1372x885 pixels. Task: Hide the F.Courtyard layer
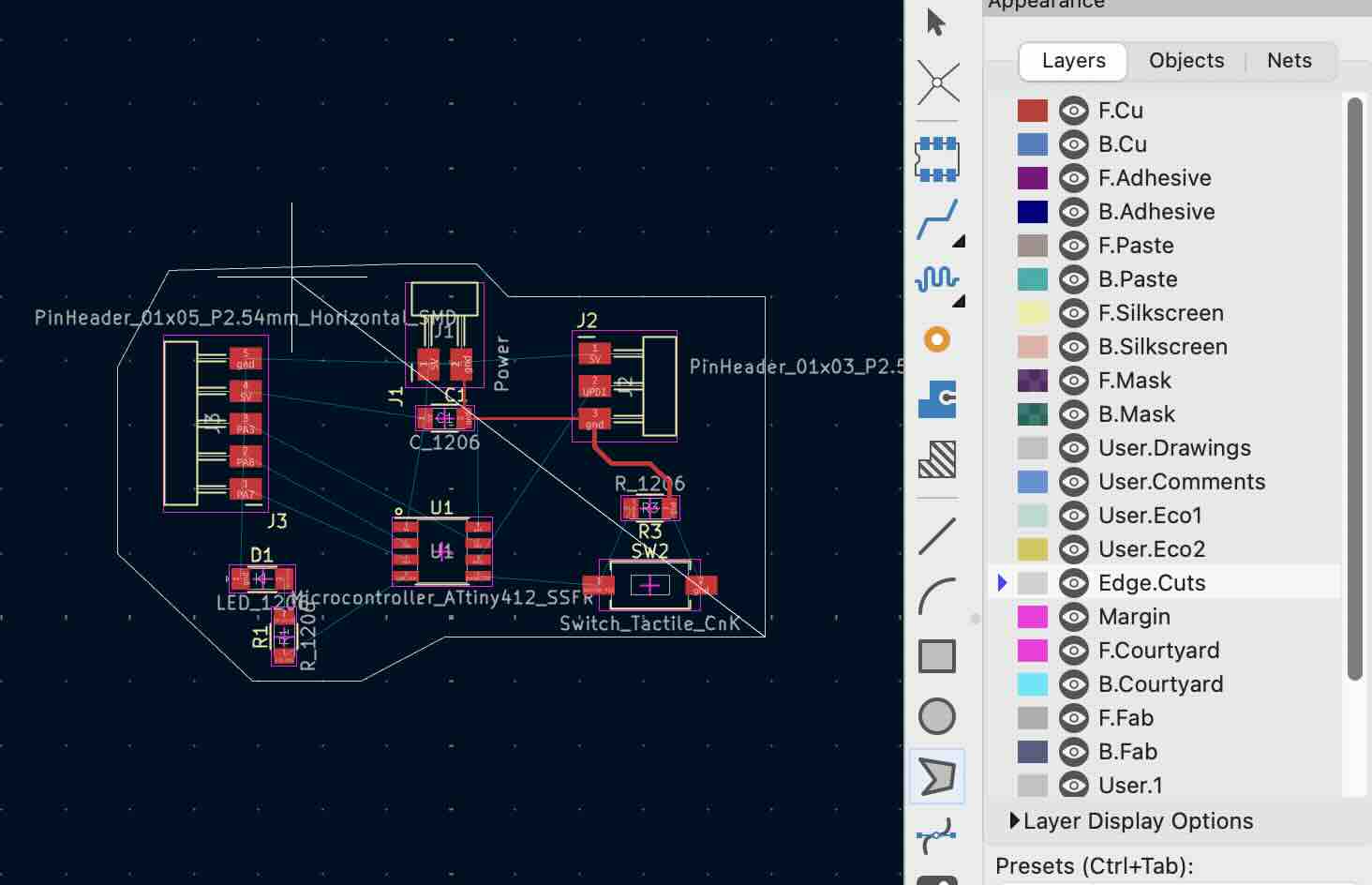[1074, 651]
